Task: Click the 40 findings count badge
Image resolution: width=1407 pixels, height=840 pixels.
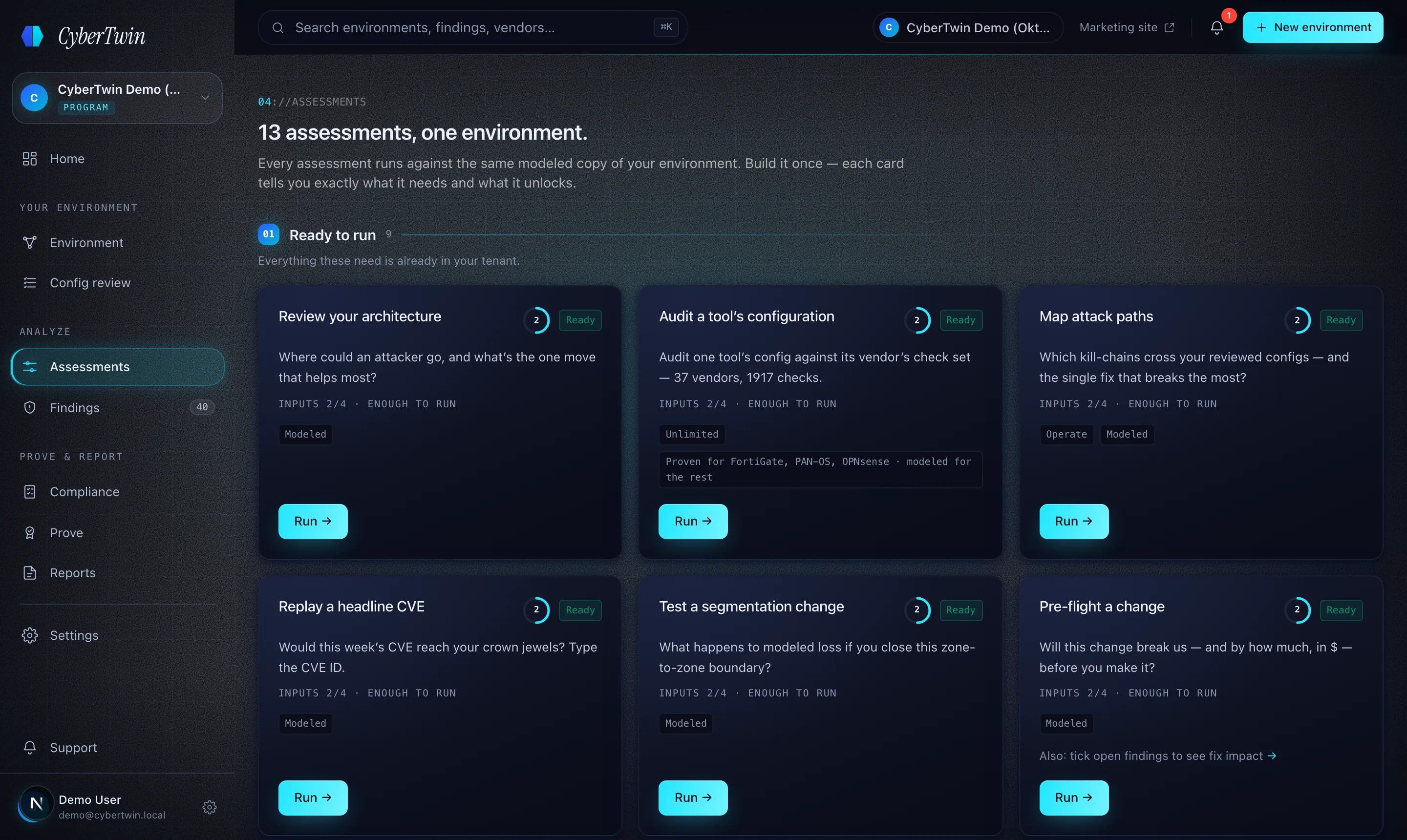Action: (x=202, y=407)
